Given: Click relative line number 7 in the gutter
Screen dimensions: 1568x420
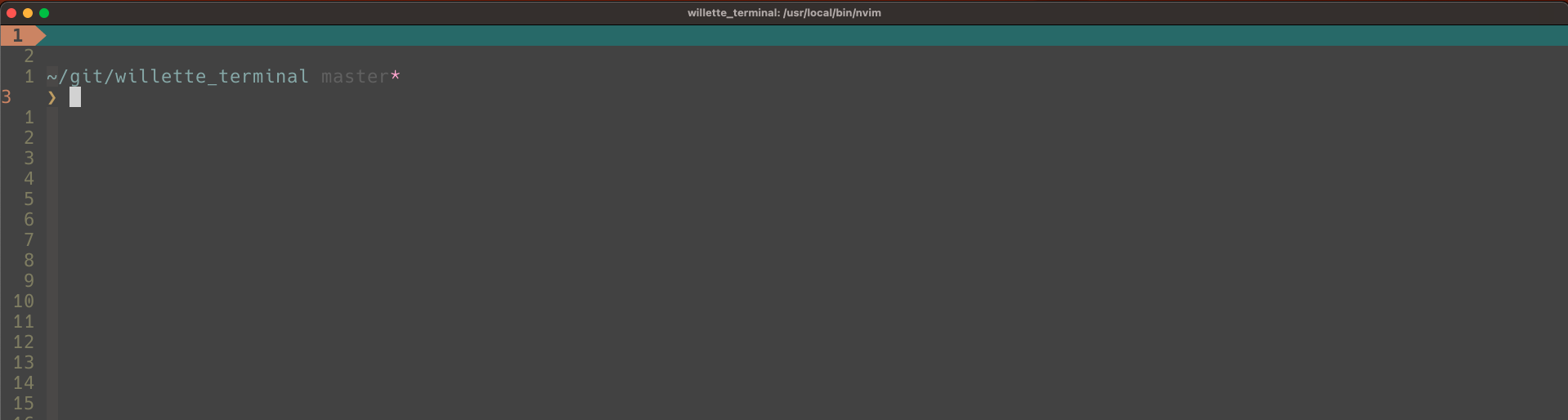Looking at the screenshot, I should coord(29,240).
